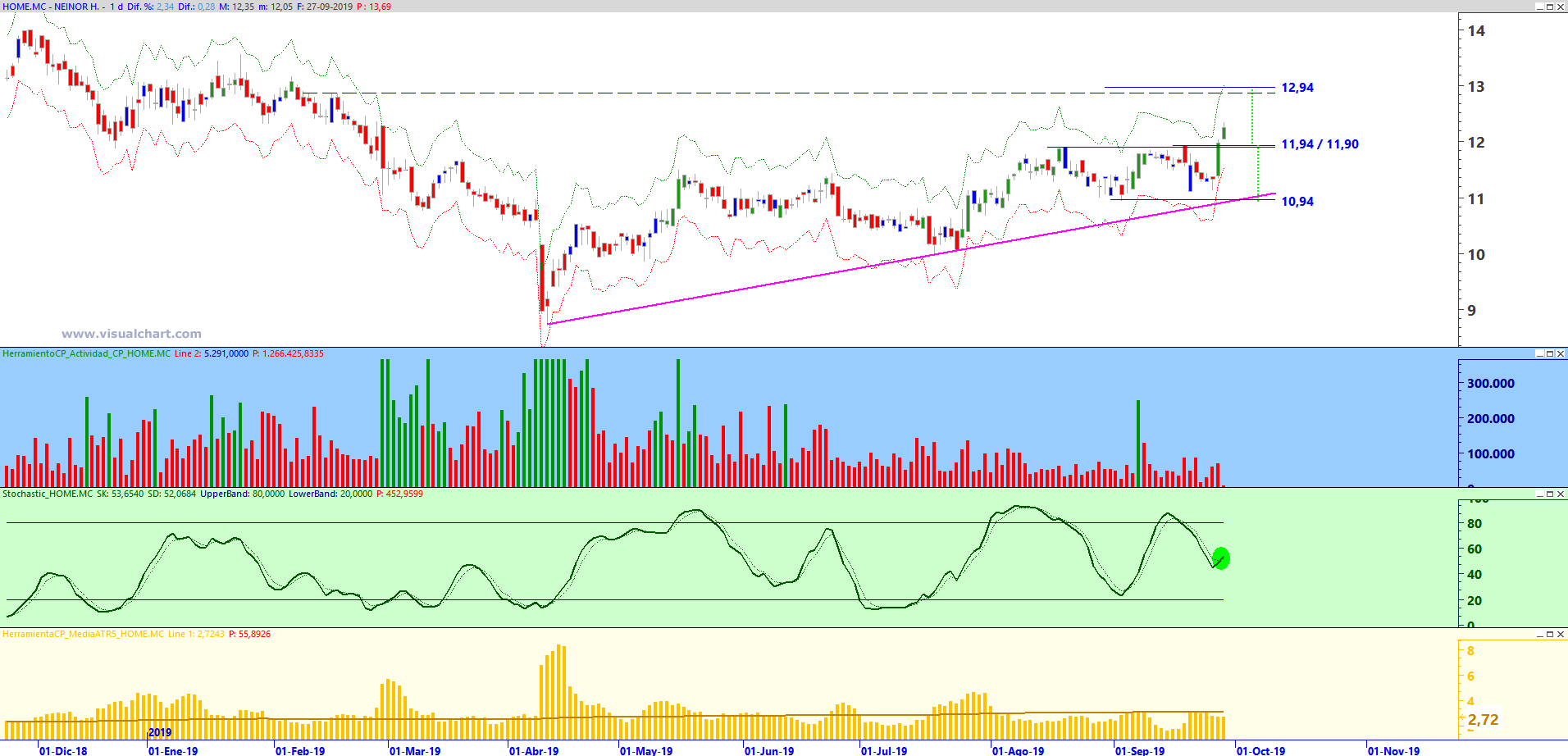Screen dimensions: 1568x756
Task: Click the 'SK: 53,6540' stochastic value
Action: point(120,494)
